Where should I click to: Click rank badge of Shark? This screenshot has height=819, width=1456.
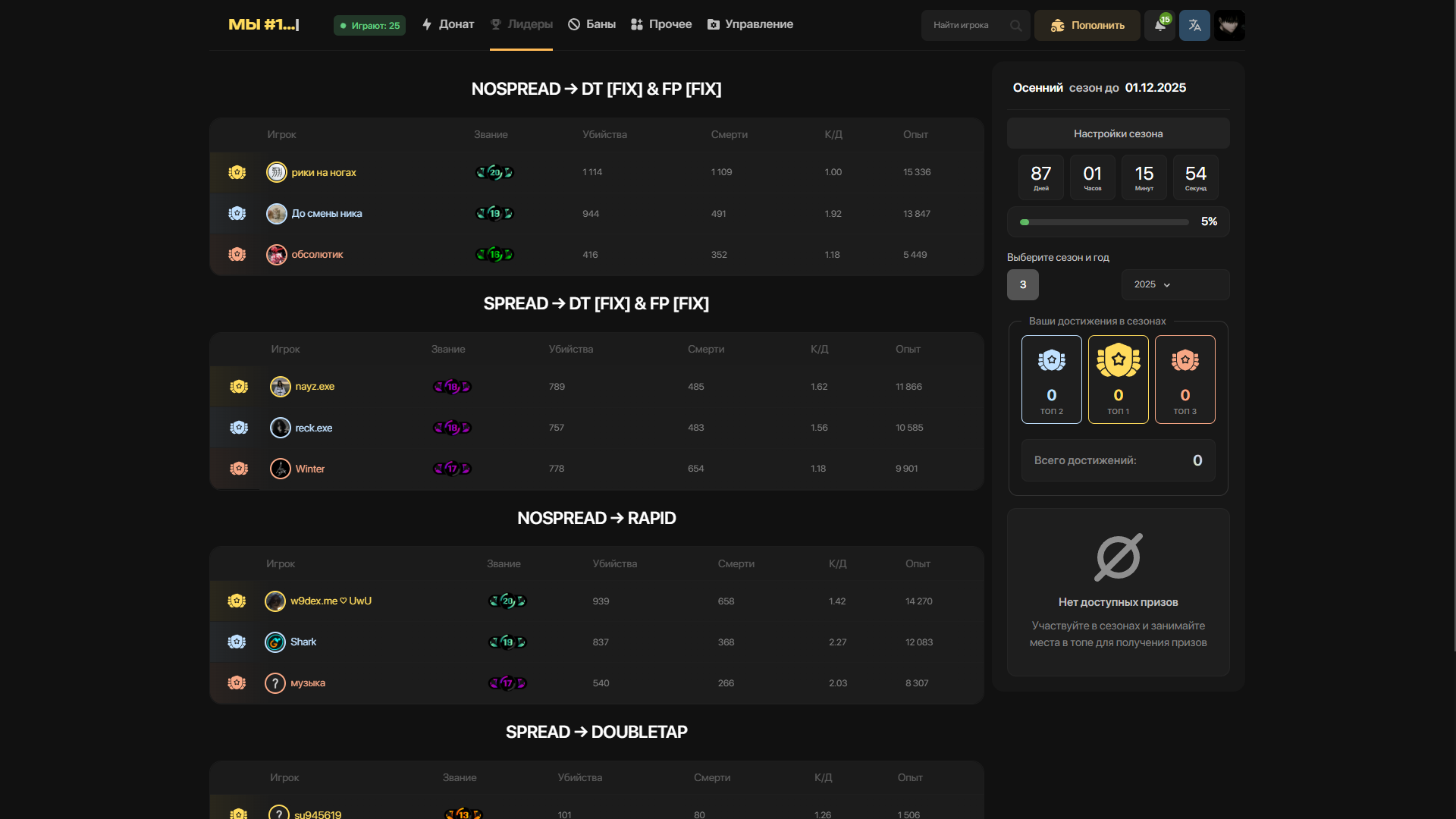508,642
